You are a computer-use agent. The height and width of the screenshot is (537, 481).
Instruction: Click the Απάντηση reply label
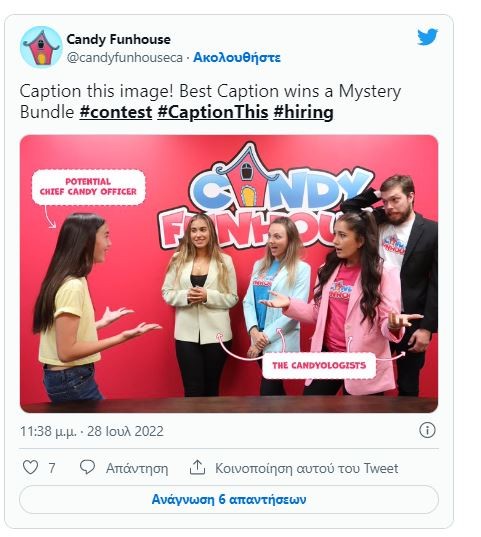[137, 468]
